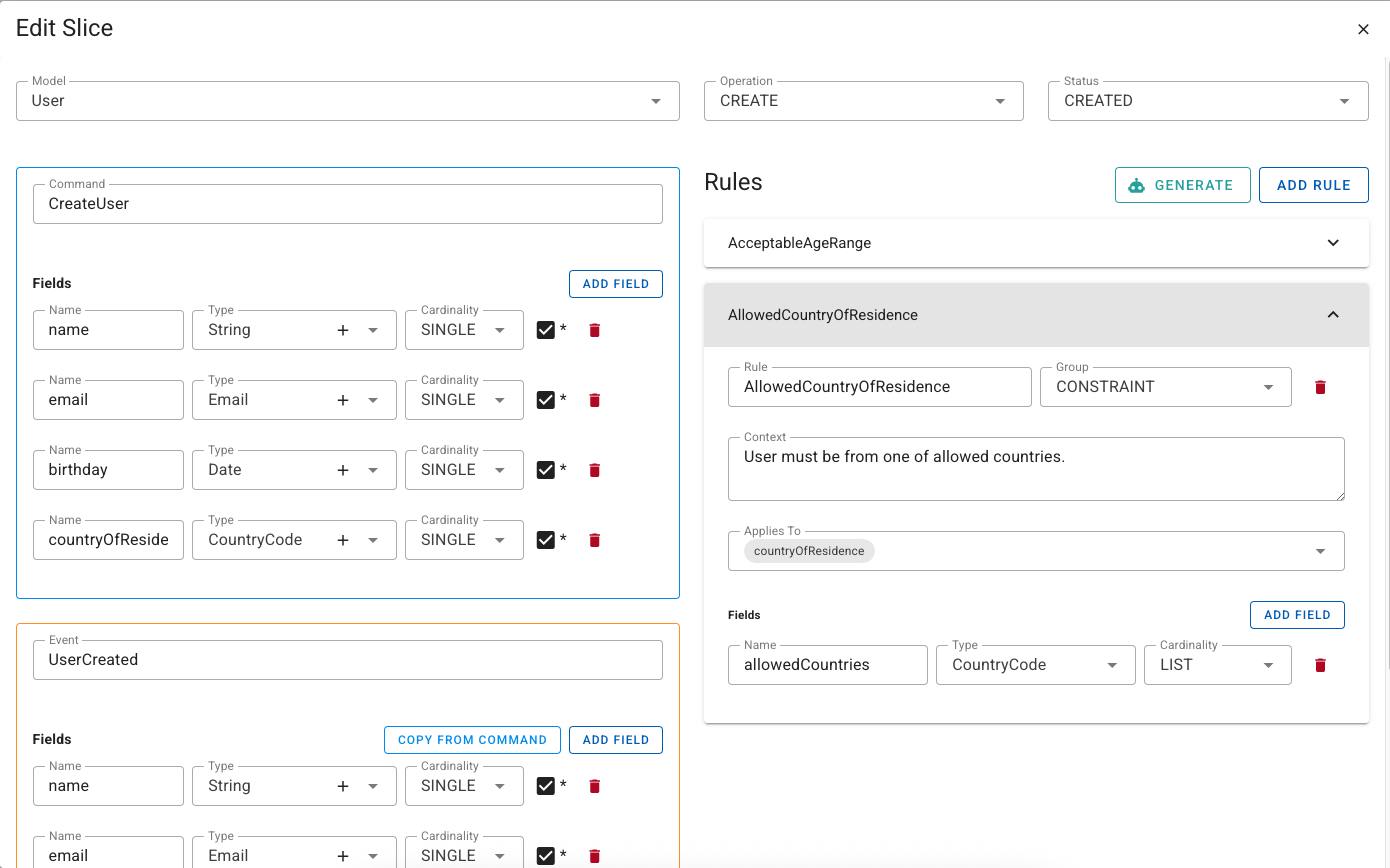Delete the countryOfReside command field
Viewport: 1390px width, 868px height.
point(594,540)
